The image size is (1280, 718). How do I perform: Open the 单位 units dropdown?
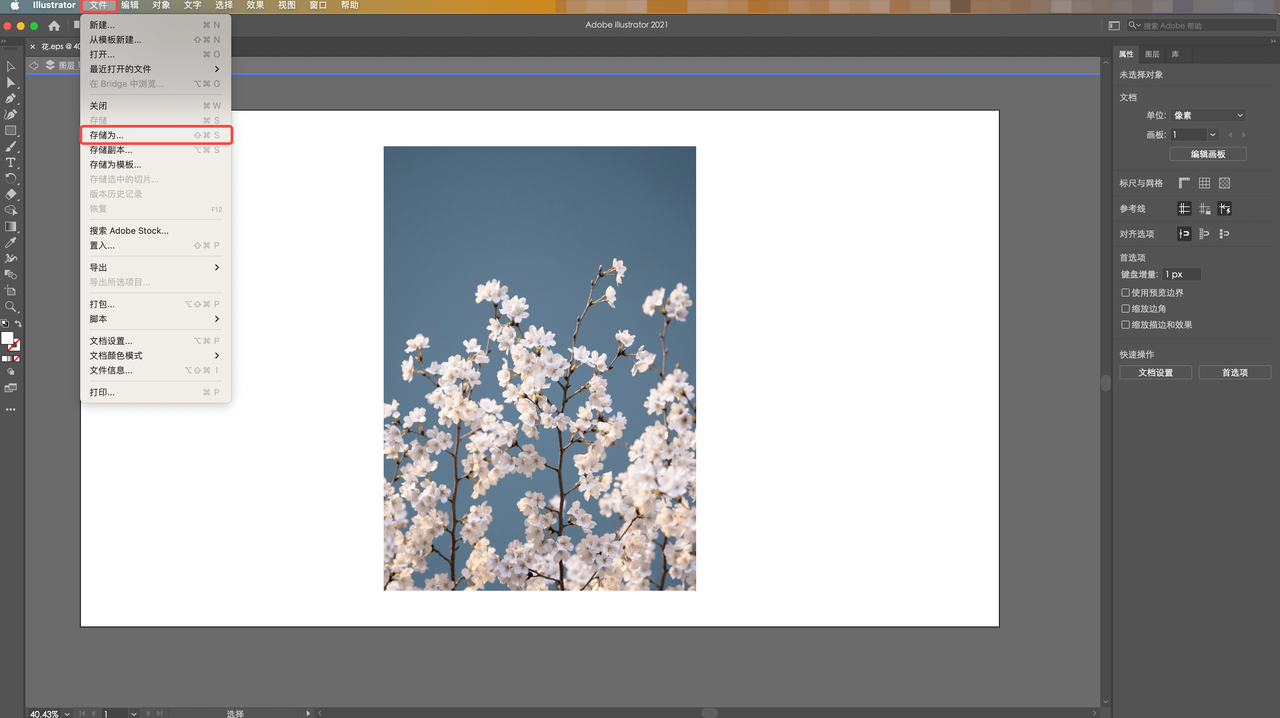(1208, 115)
